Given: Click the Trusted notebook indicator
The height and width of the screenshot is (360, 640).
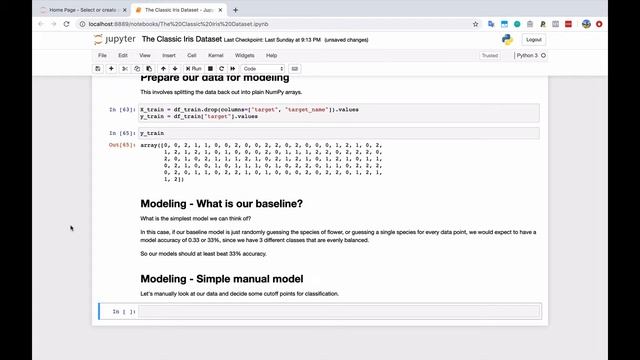Looking at the screenshot, I should (x=489, y=56).
